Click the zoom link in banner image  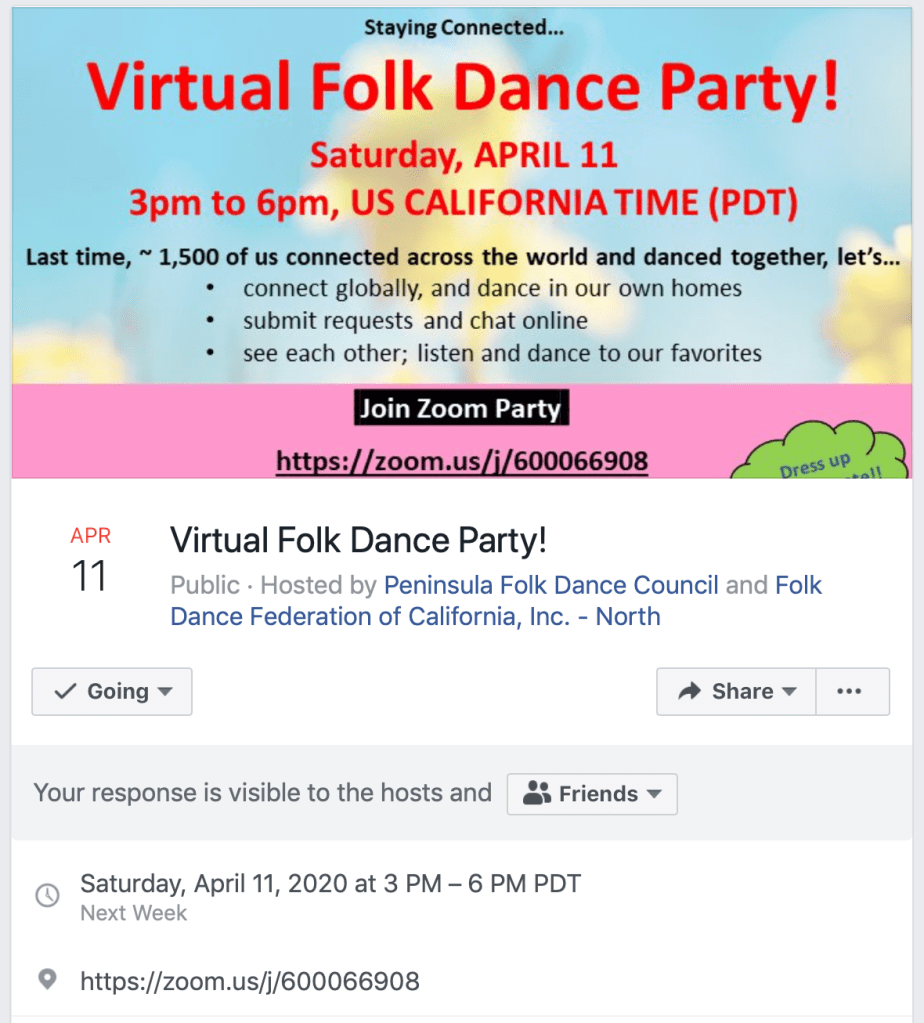[x=462, y=461]
